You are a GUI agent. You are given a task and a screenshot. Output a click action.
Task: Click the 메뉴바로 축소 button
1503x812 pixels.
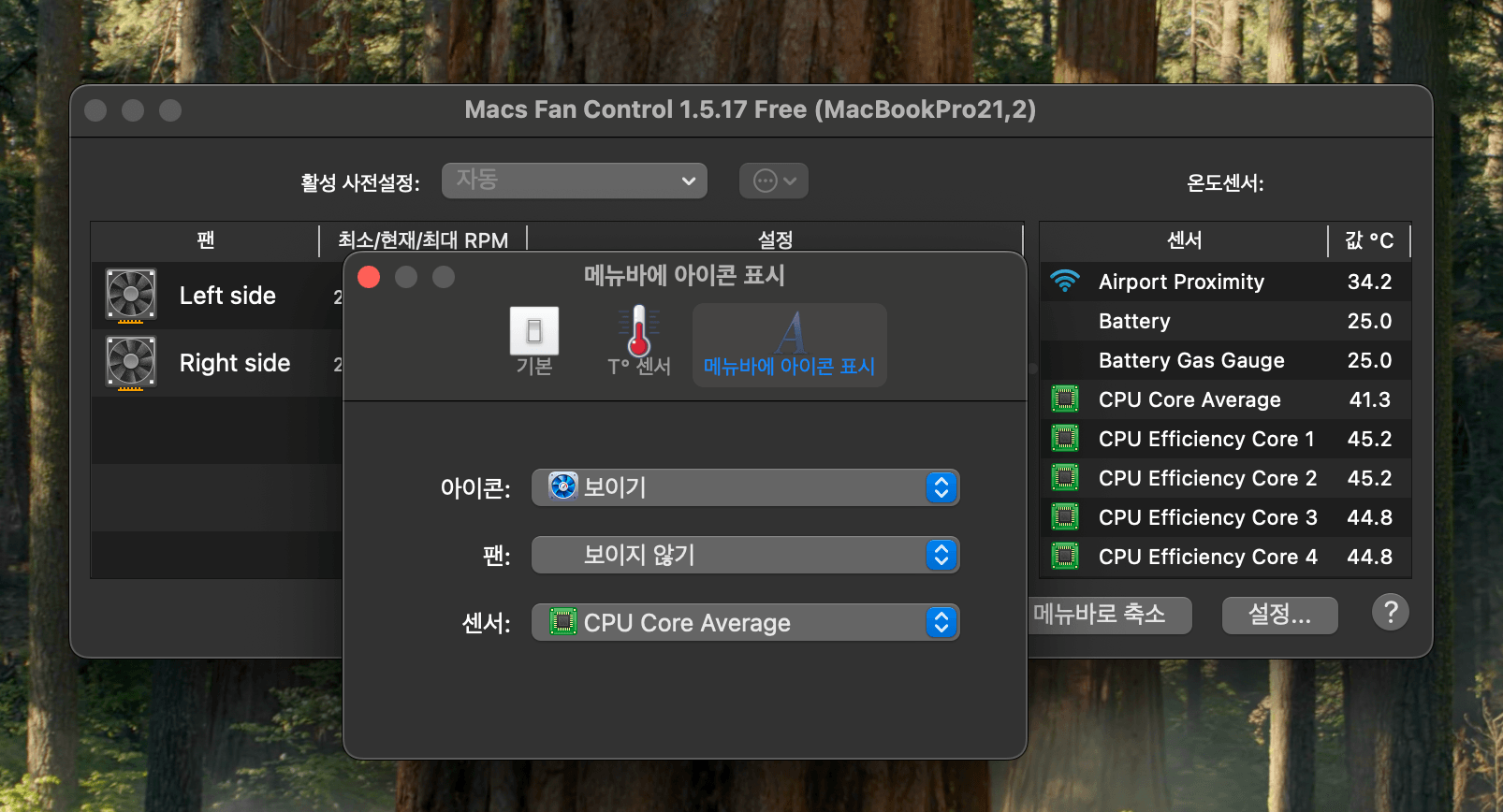coord(1110,615)
